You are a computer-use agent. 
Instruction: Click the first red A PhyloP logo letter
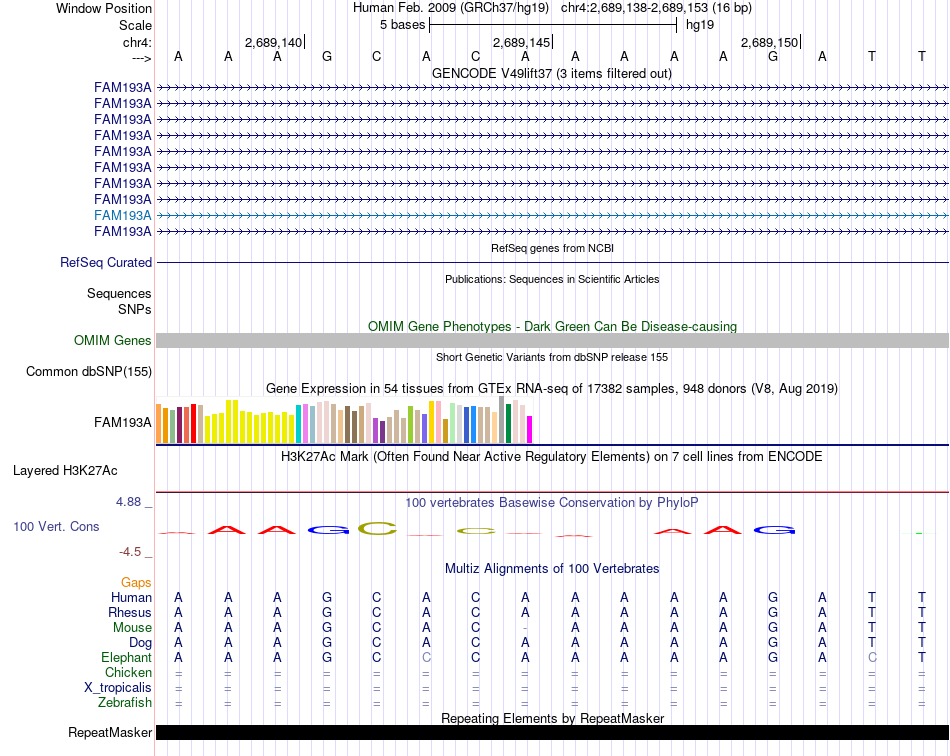pos(227,530)
